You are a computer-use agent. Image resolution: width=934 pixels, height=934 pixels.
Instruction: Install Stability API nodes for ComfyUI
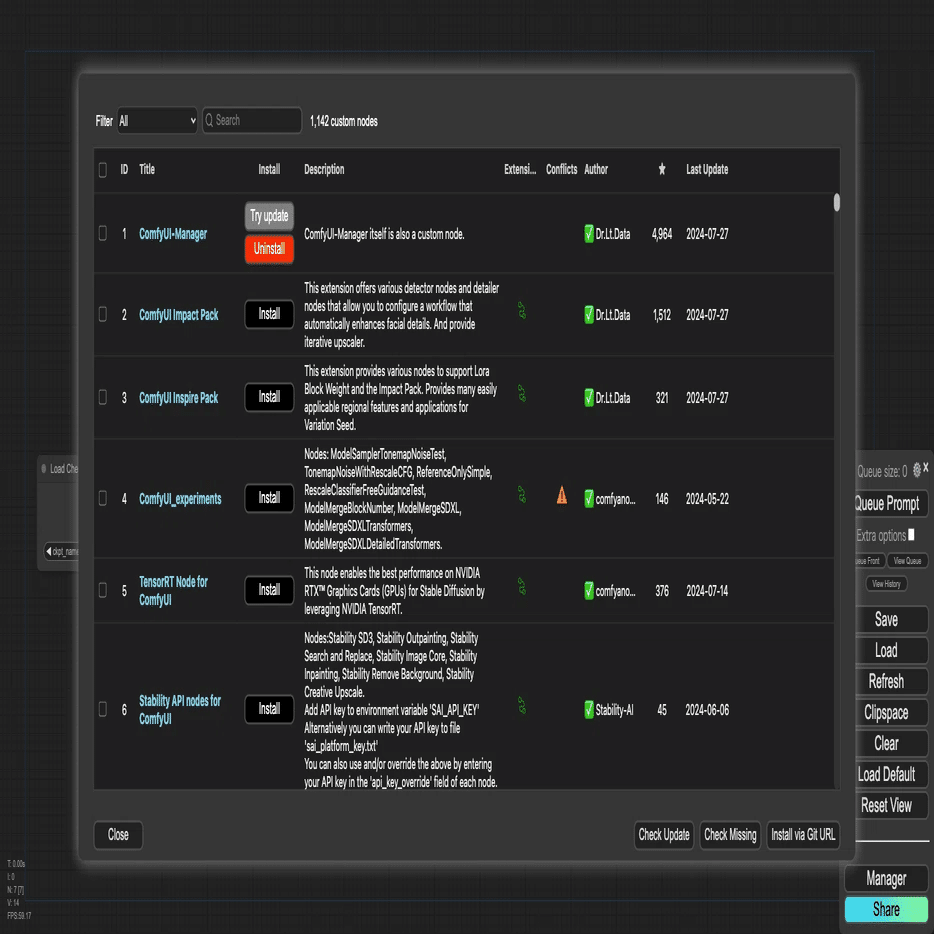[x=269, y=709]
